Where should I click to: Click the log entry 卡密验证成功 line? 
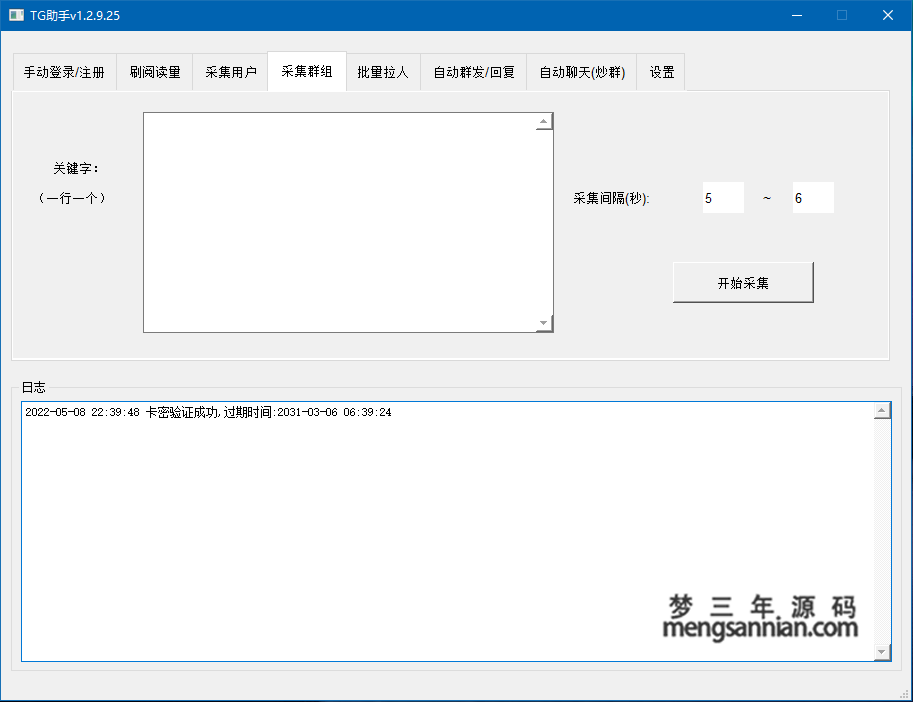(208, 412)
